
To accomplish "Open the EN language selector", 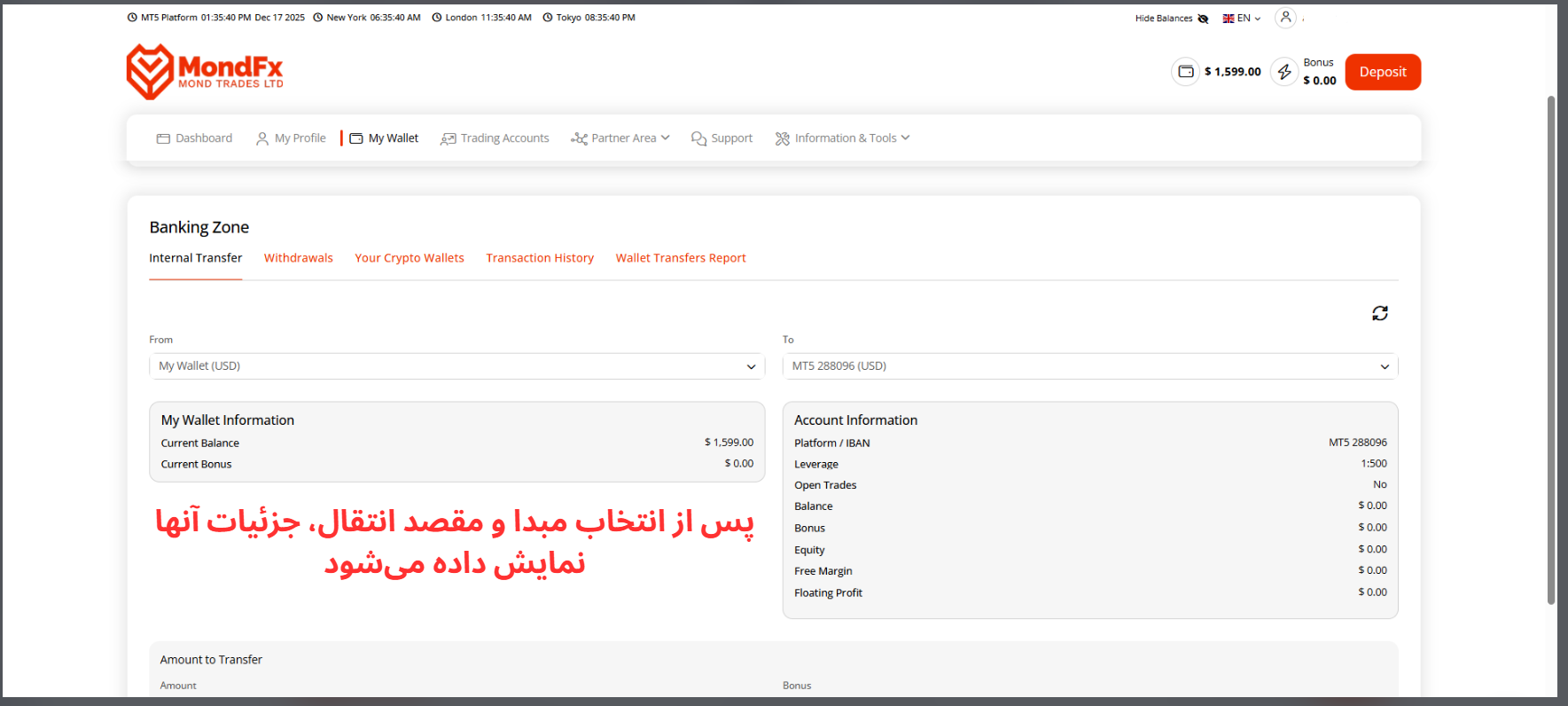I will point(1241,19).
